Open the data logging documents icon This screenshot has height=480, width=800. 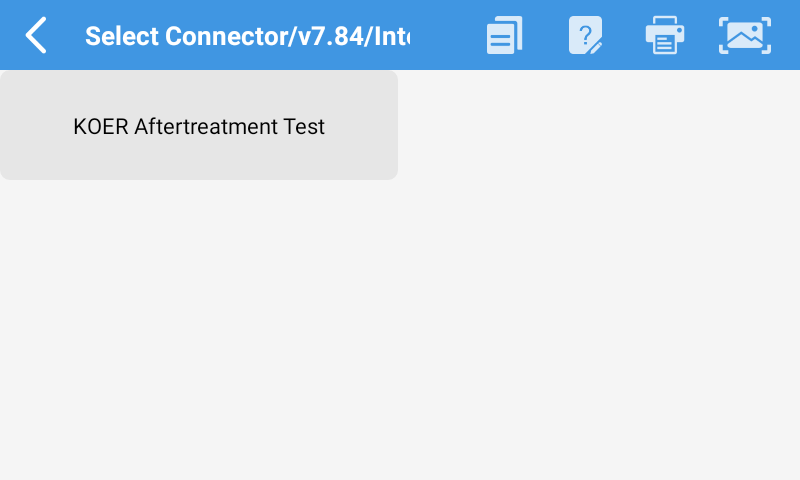505,35
